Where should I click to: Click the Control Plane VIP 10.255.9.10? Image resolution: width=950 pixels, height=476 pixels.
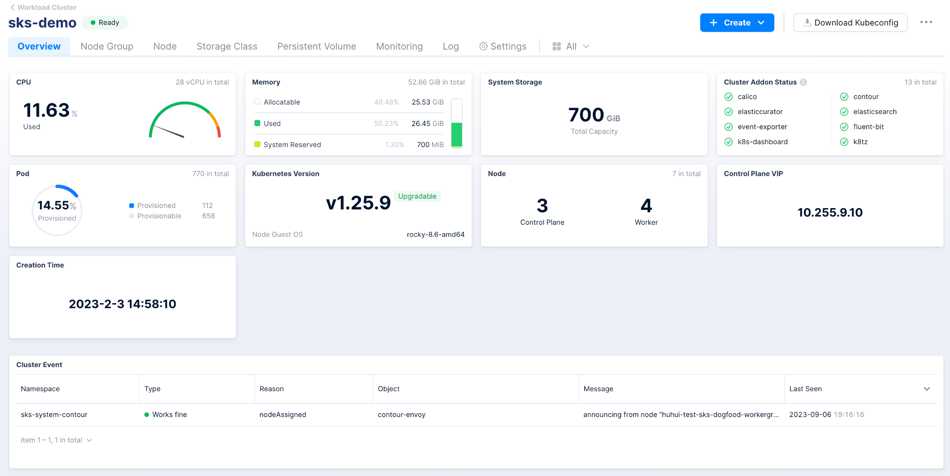click(x=830, y=213)
